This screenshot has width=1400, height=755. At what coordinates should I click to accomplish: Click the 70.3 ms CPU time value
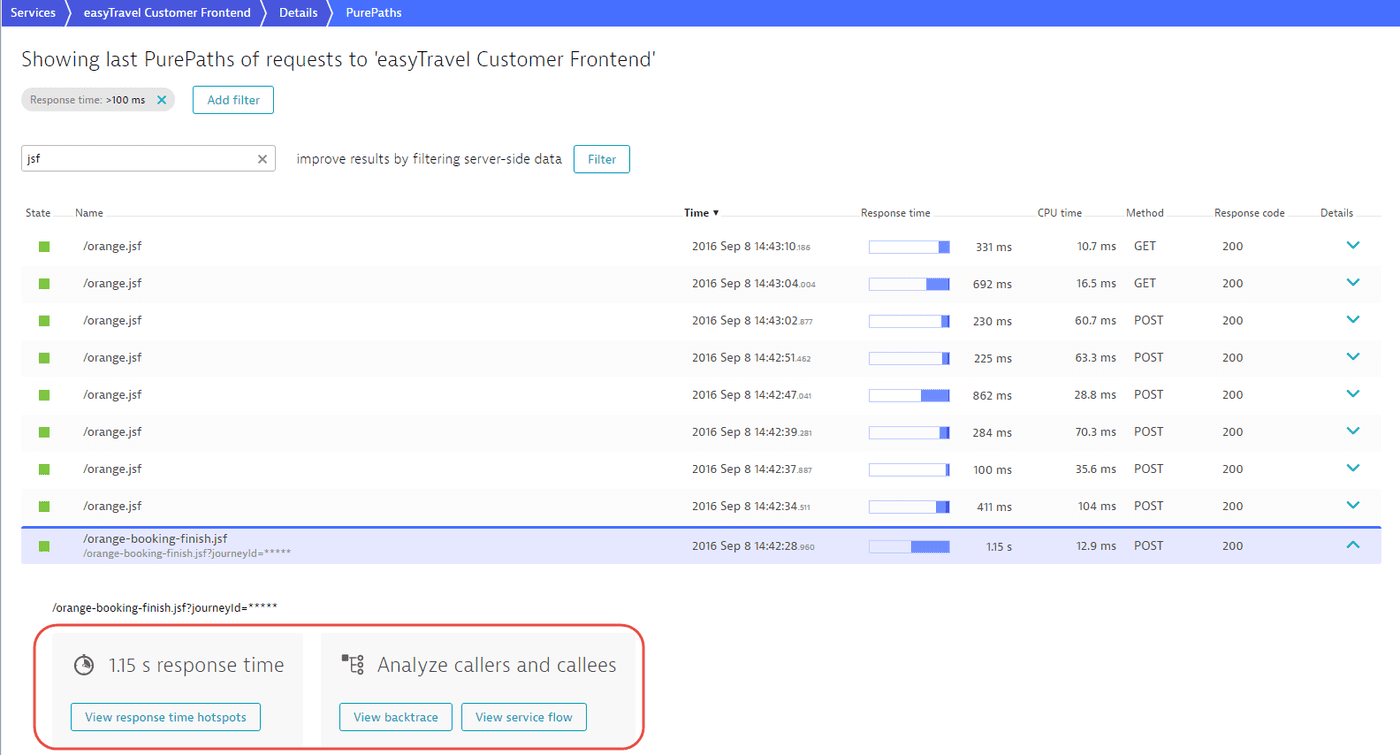(x=1096, y=432)
